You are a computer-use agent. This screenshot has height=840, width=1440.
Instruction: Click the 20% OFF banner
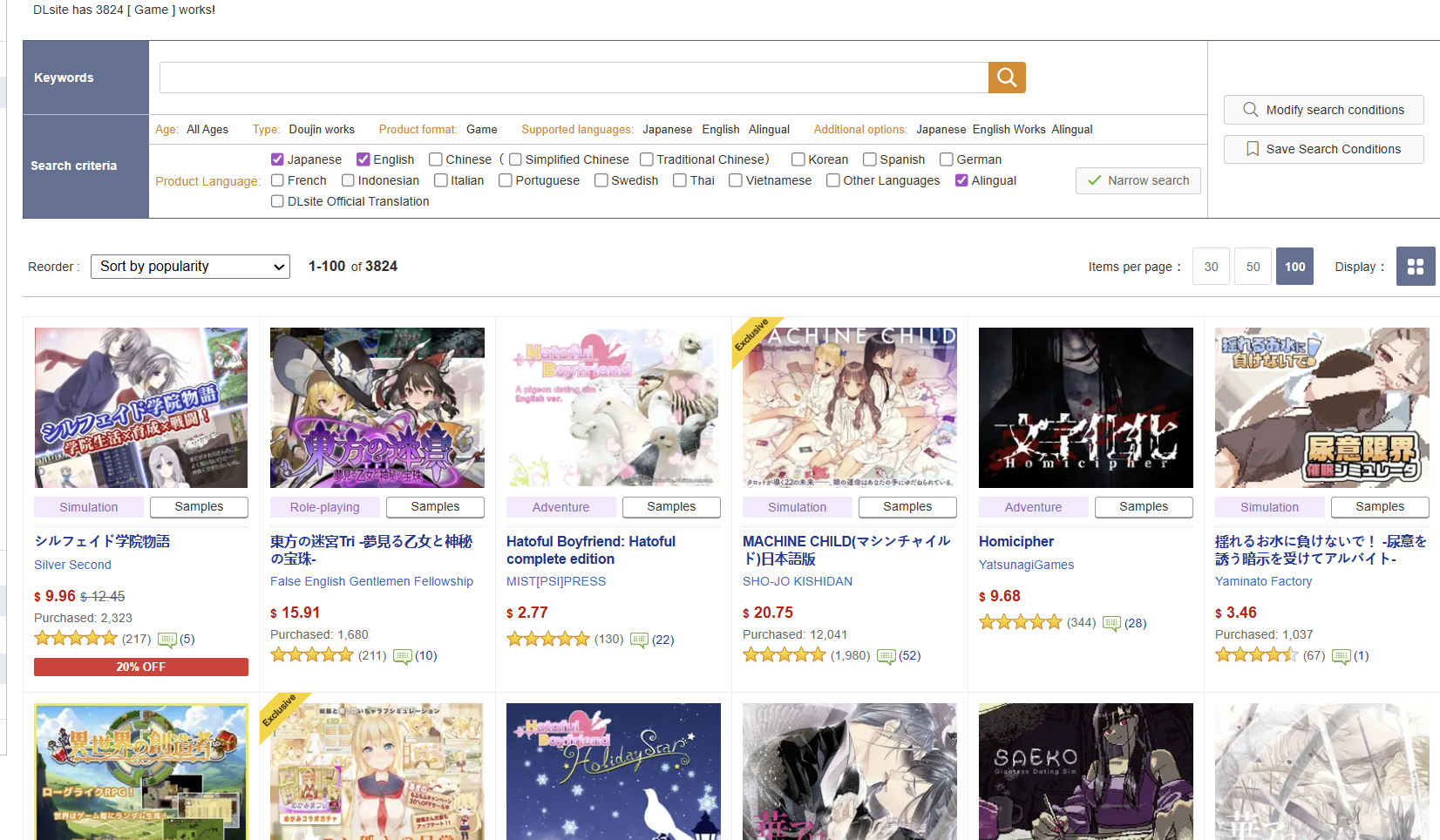click(x=141, y=667)
